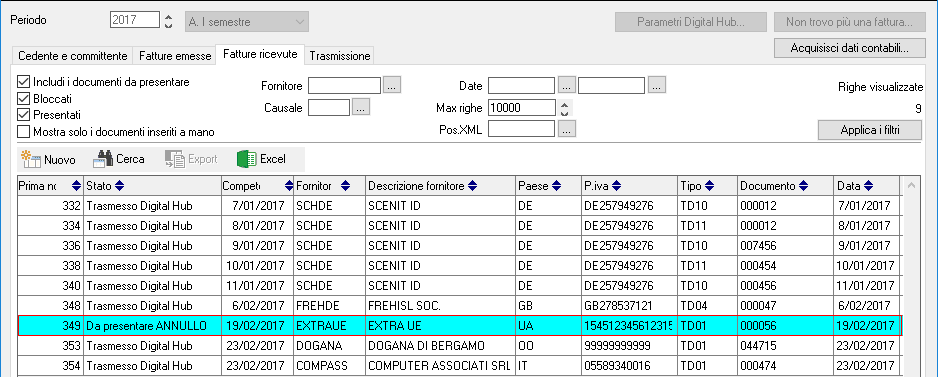Click DOGANA DI BERGAMO cell

(x=440, y=346)
